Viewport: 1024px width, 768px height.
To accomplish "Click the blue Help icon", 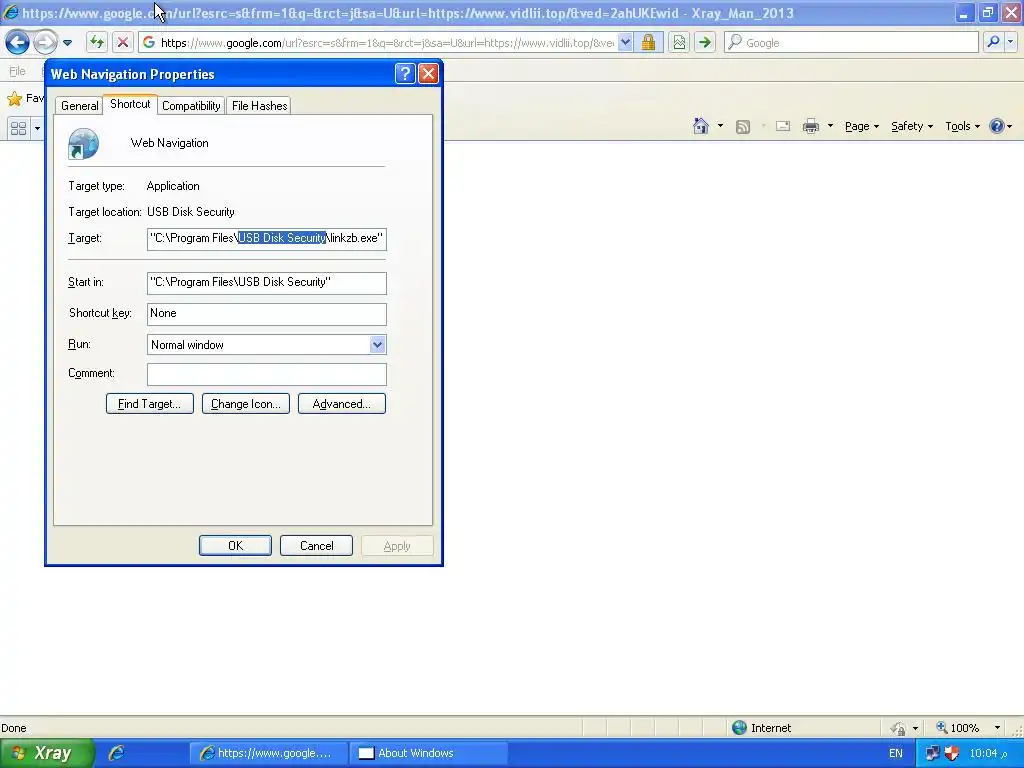I will click(997, 126).
